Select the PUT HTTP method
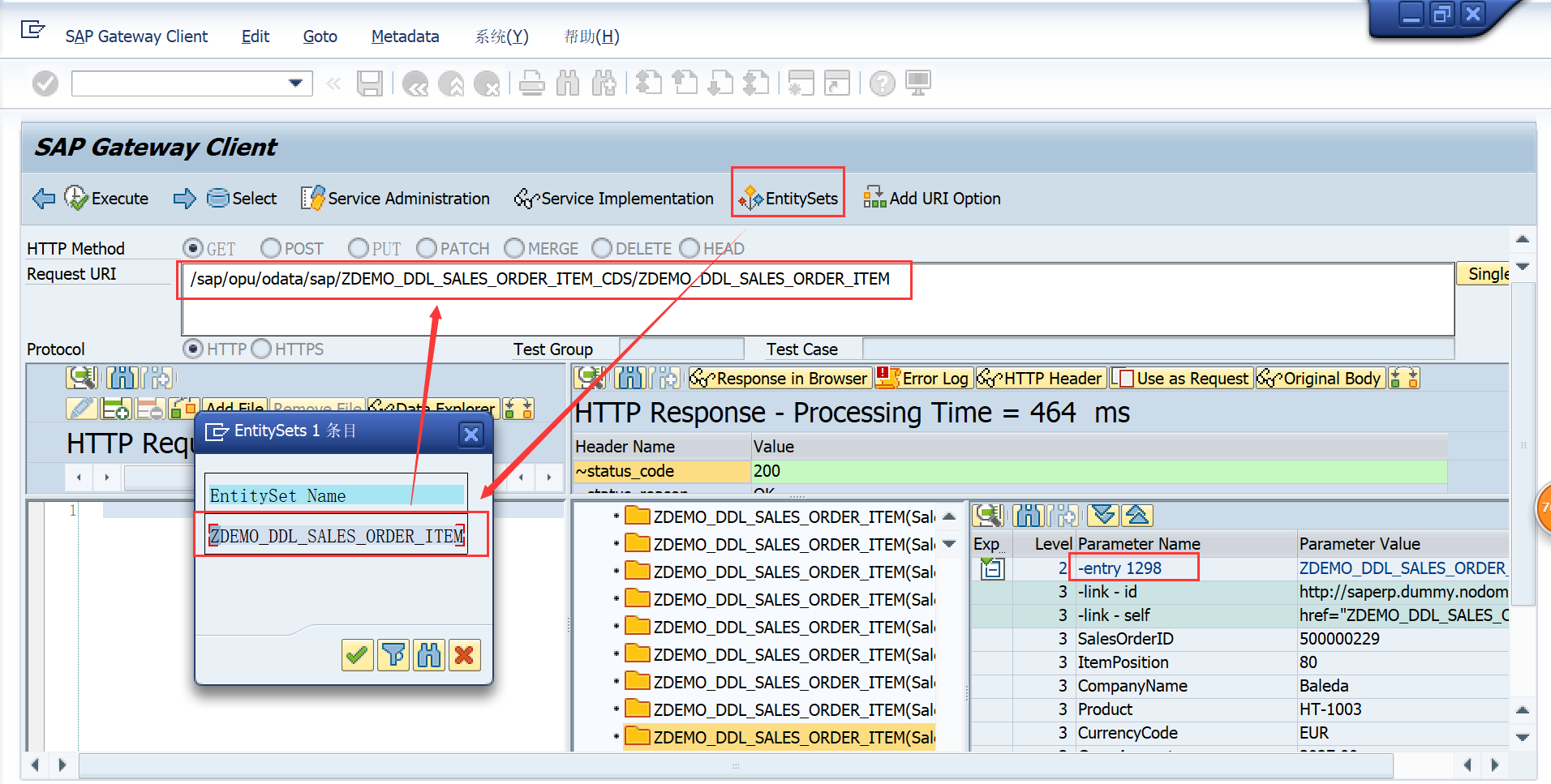This screenshot has height=784, width=1551. [359, 248]
